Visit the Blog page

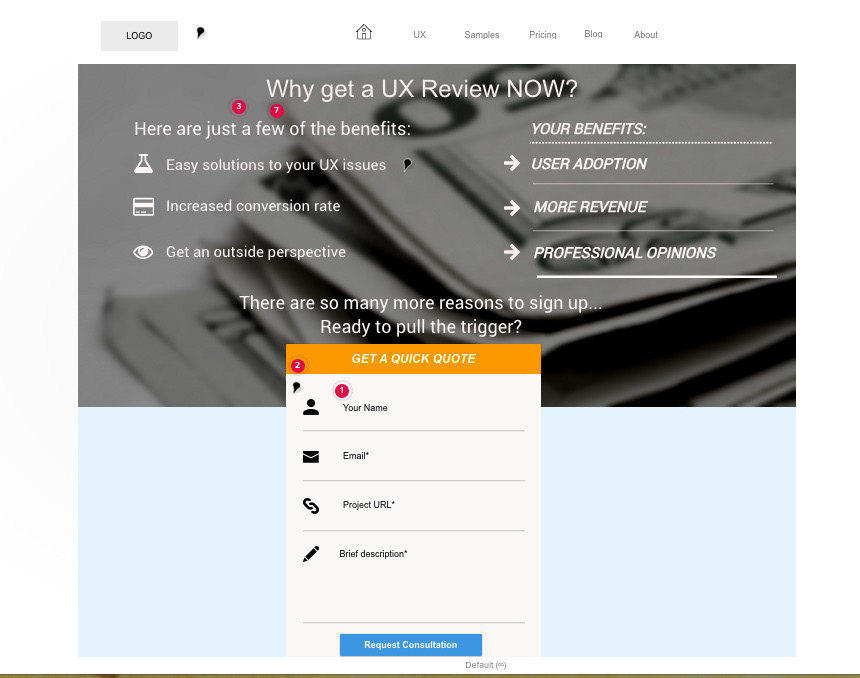coord(593,34)
